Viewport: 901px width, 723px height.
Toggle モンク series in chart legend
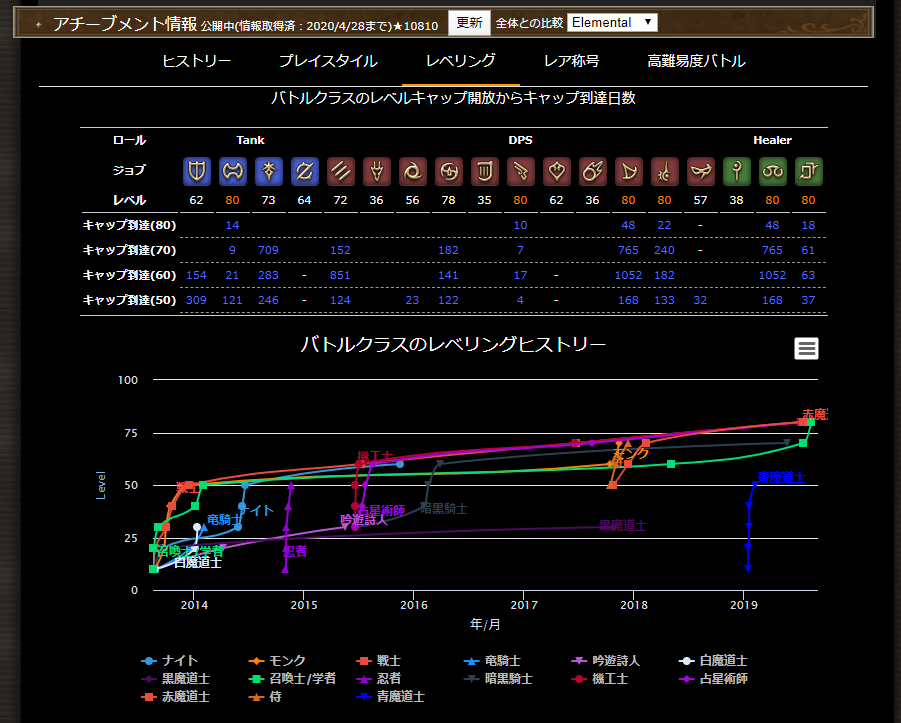(x=278, y=661)
